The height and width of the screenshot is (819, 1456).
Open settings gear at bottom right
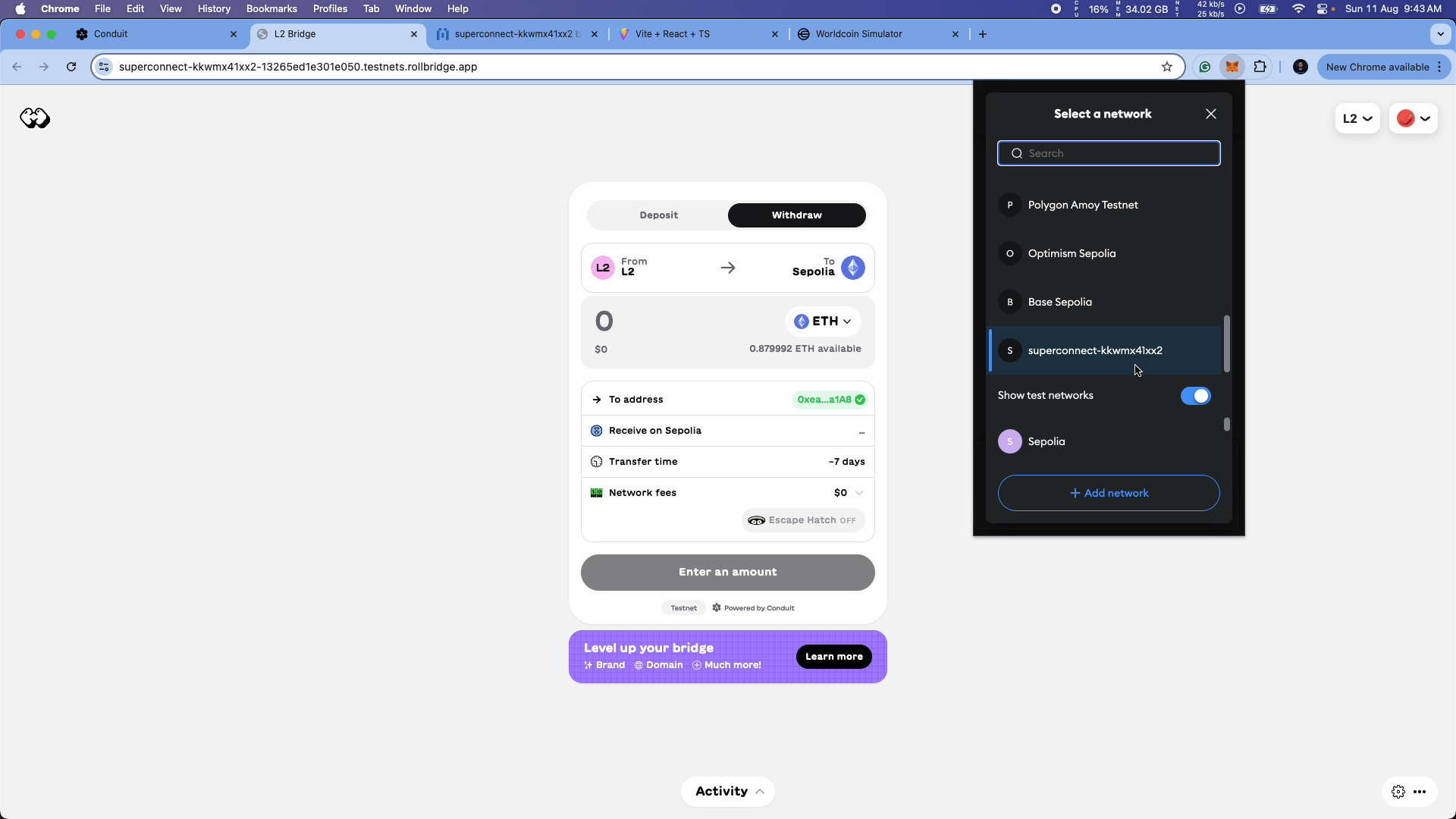(1398, 792)
